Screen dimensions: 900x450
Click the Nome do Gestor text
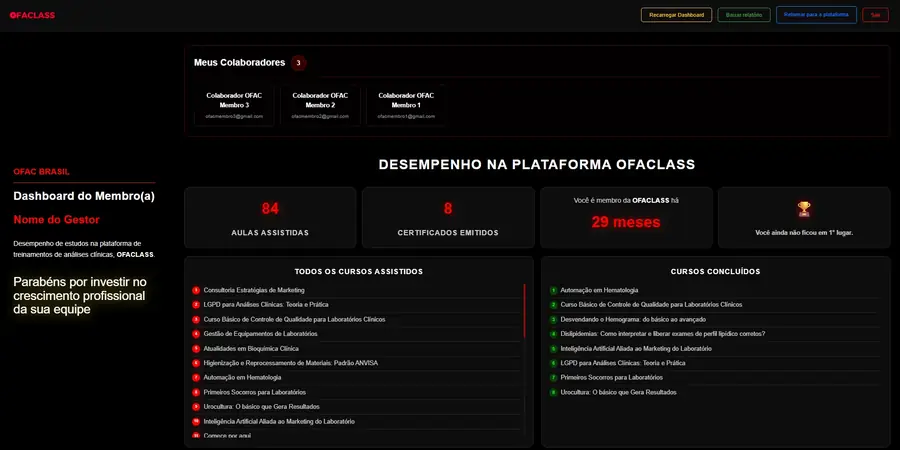point(56,220)
